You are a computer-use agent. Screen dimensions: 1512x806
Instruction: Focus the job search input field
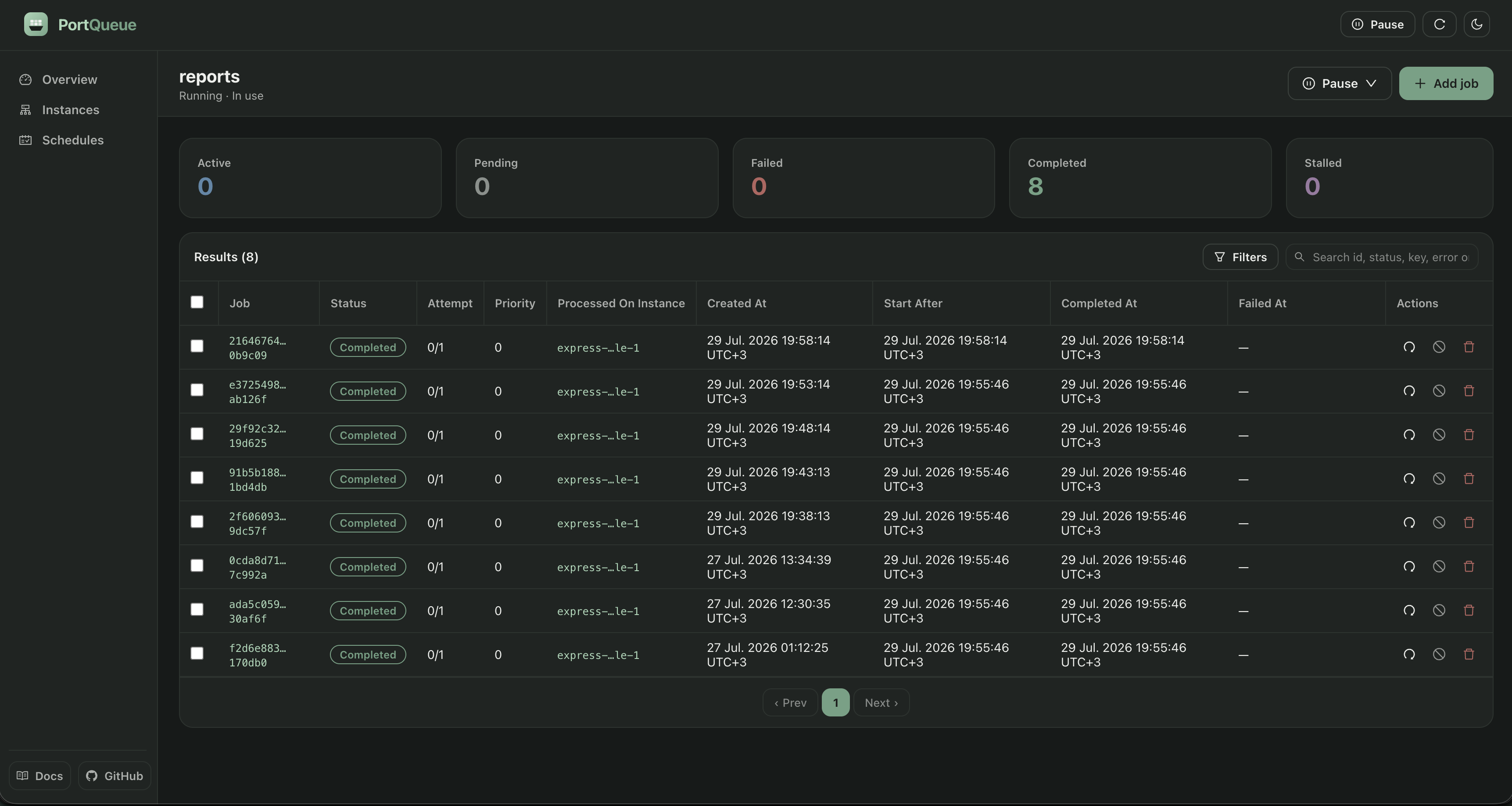tap(1382, 257)
